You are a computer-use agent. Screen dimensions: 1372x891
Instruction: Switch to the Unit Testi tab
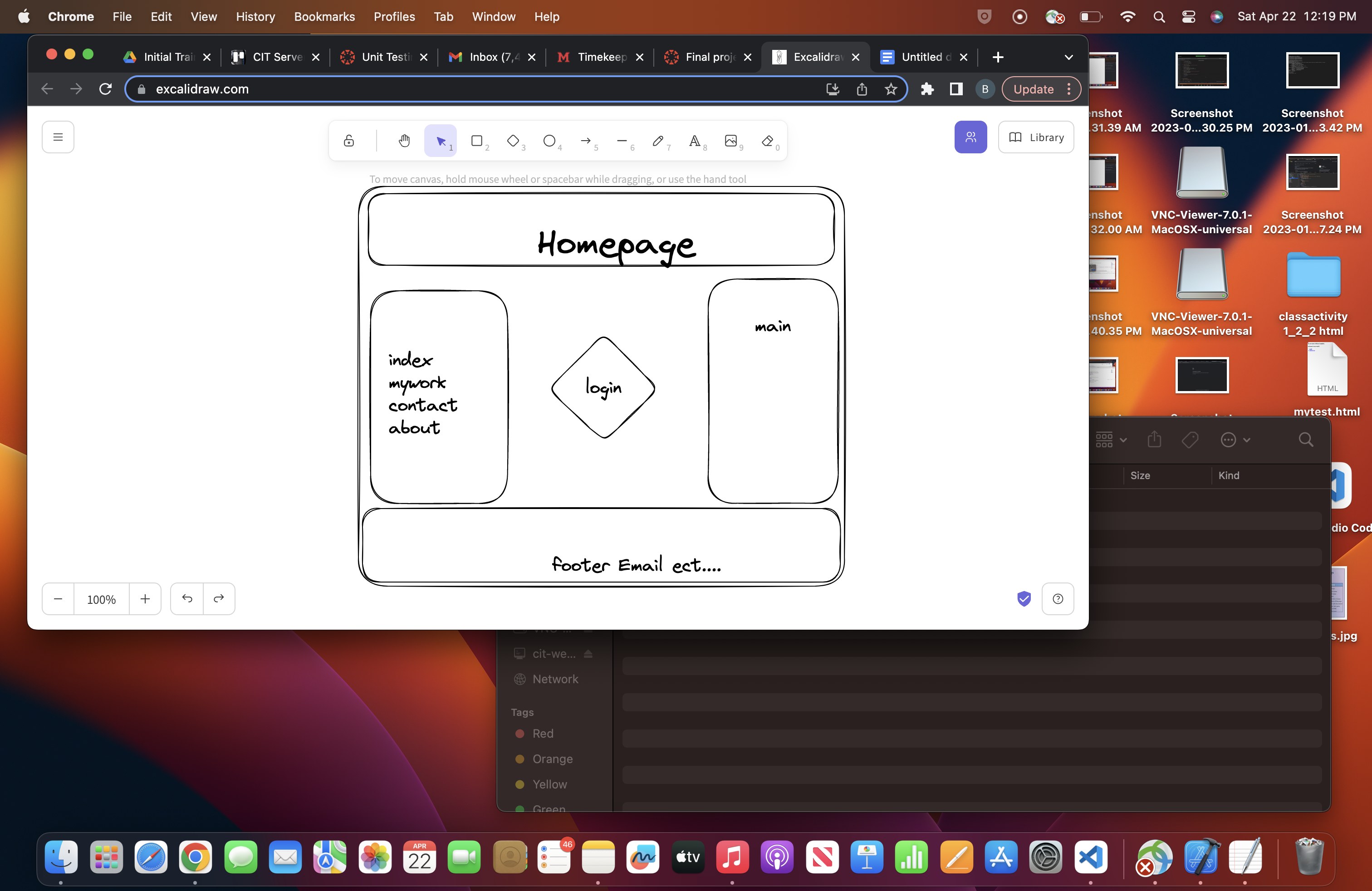coord(384,57)
